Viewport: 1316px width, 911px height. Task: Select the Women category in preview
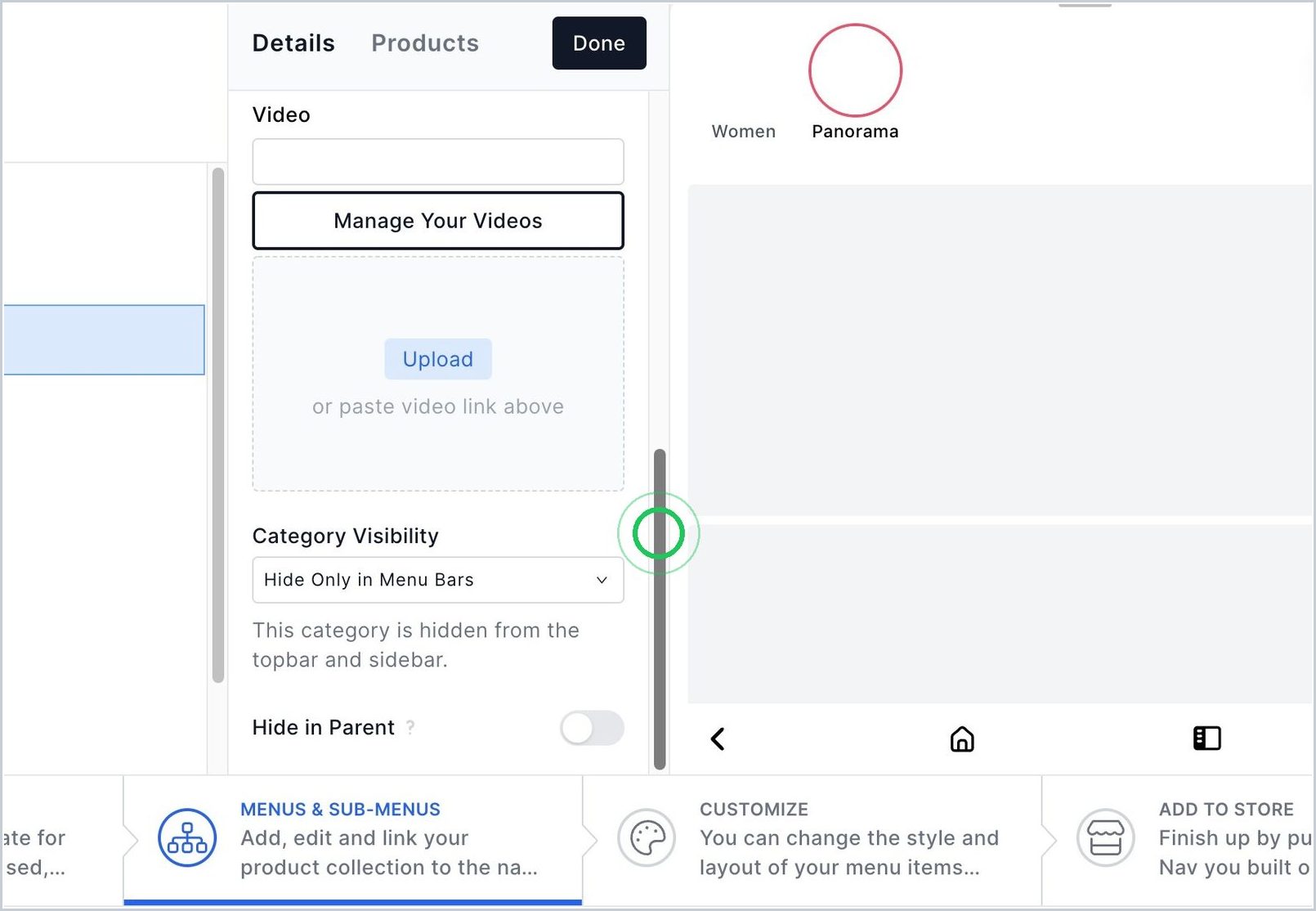[x=743, y=131]
